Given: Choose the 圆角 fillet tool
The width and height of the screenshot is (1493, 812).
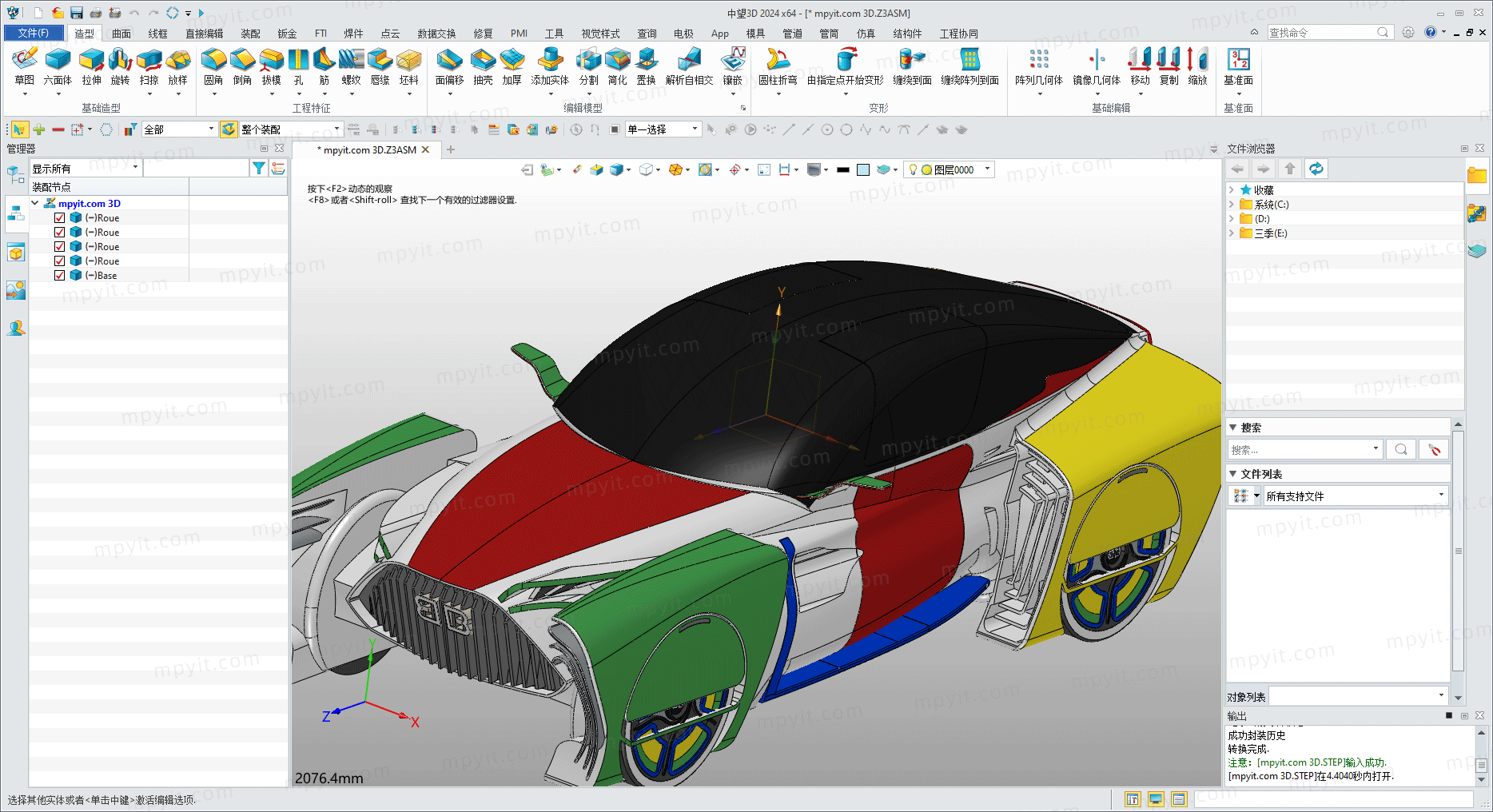Looking at the screenshot, I should 213,66.
